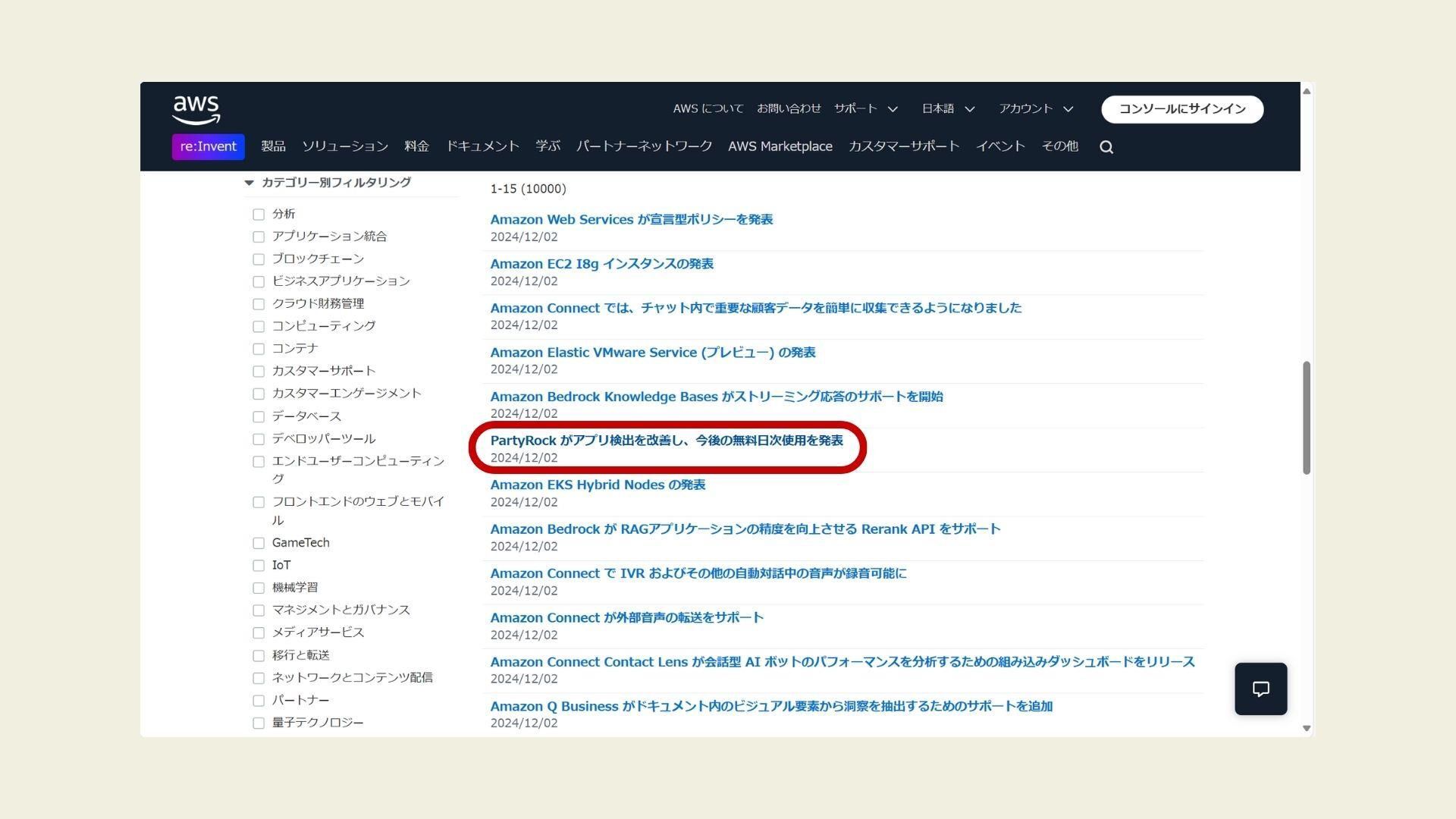The image size is (1456, 819).
Task: Check the コンテナ checkbox
Action: click(259, 349)
